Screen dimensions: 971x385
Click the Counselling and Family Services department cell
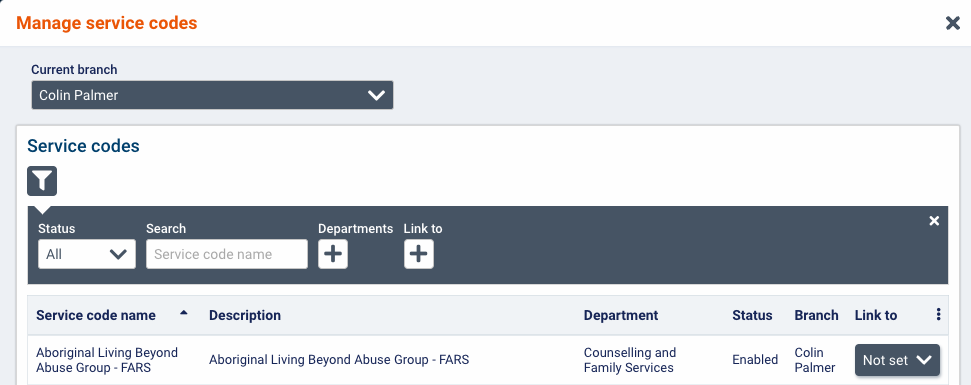coord(630,360)
